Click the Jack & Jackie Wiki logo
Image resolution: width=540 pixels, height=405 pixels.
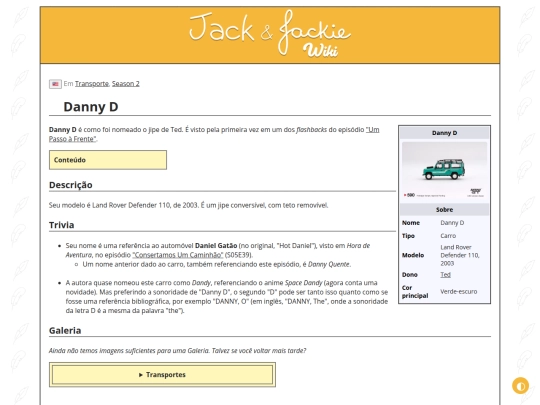tap(270, 34)
